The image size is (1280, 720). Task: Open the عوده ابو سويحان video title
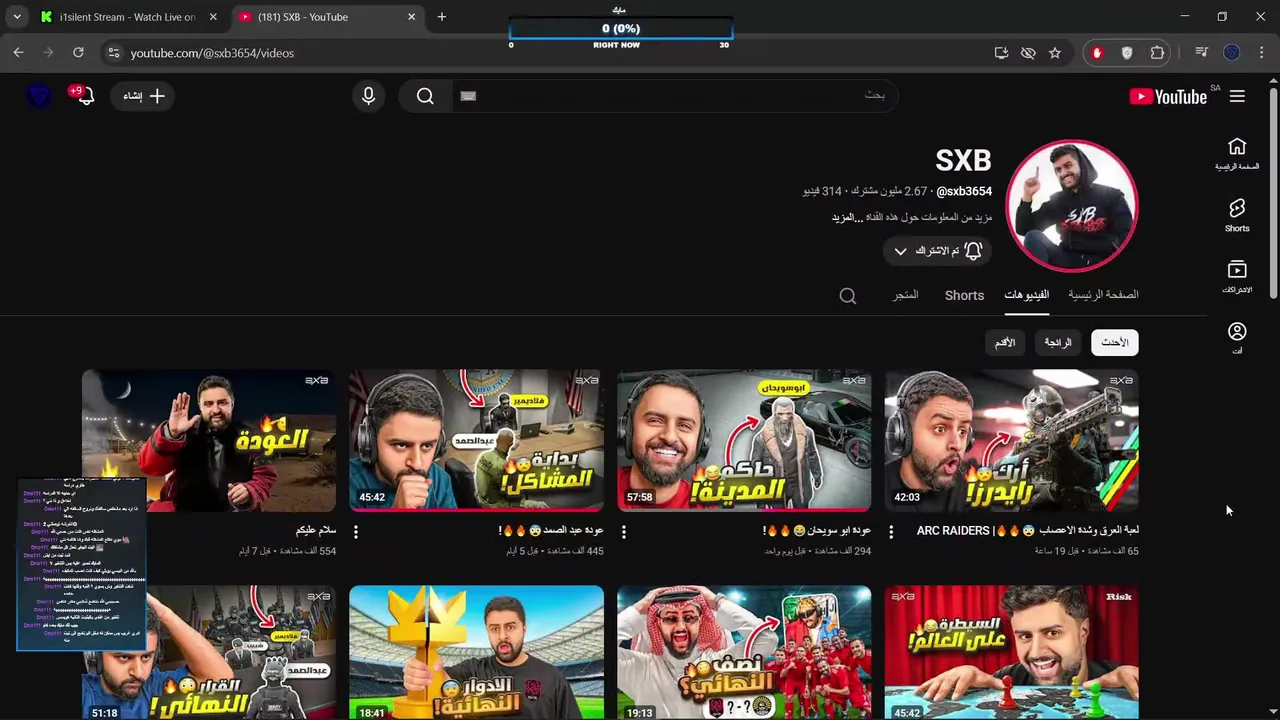816,531
